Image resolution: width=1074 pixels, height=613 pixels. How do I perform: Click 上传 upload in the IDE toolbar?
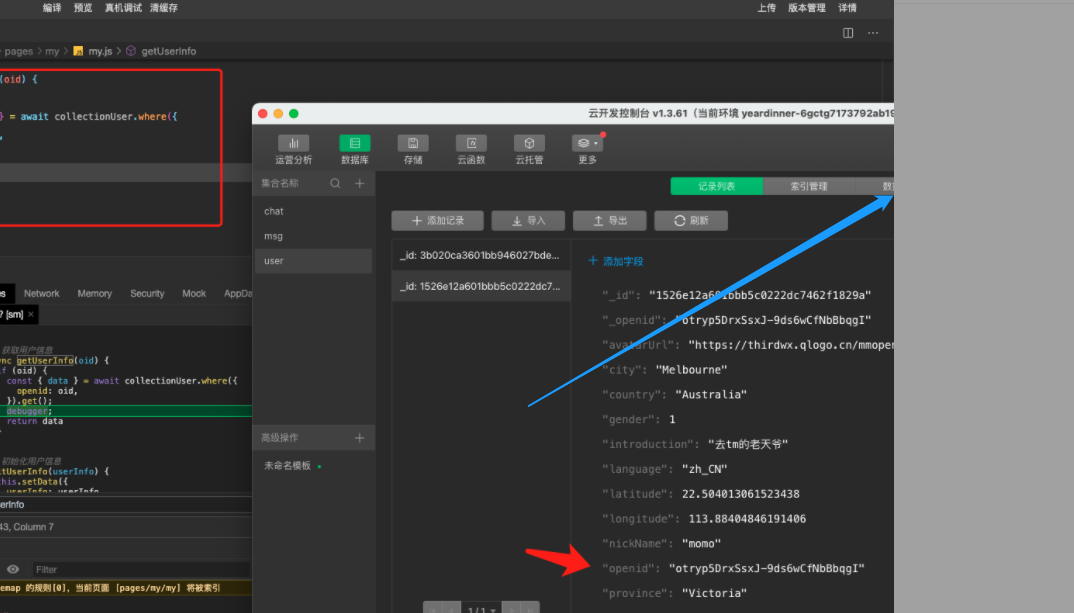(766, 8)
